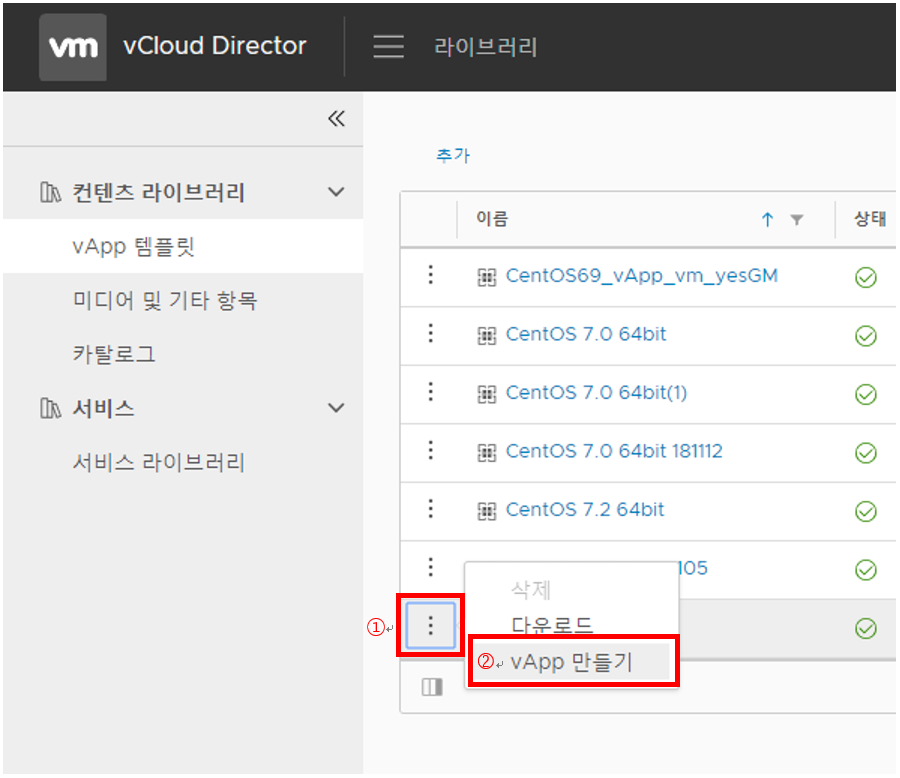The image size is (900, 778).
Task: Open the kebab menu for CentOS 7.0 64bit 181112
Action: (430, 452)
